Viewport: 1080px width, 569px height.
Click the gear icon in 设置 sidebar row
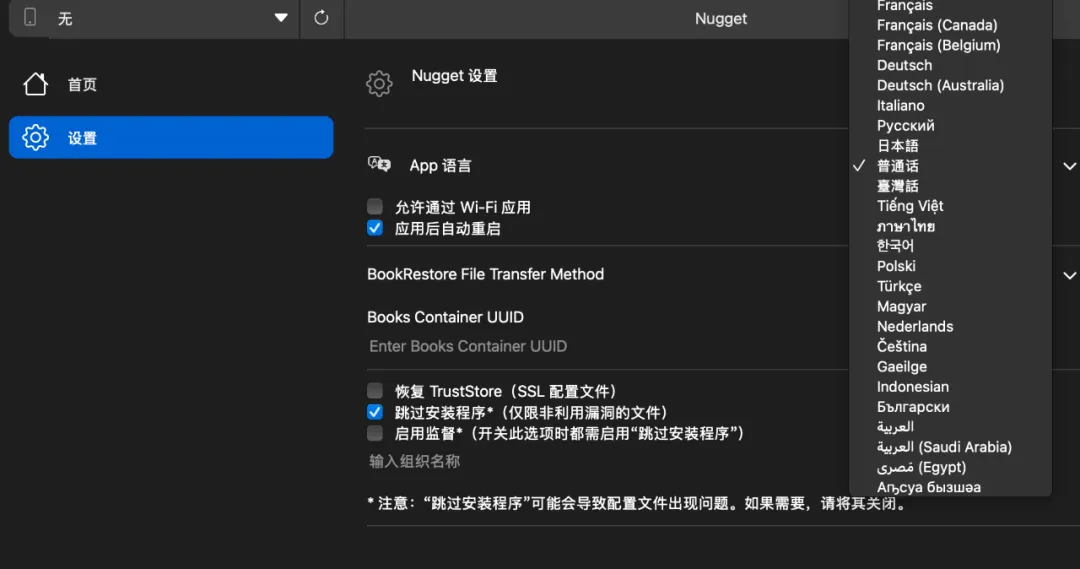point(35,137)
